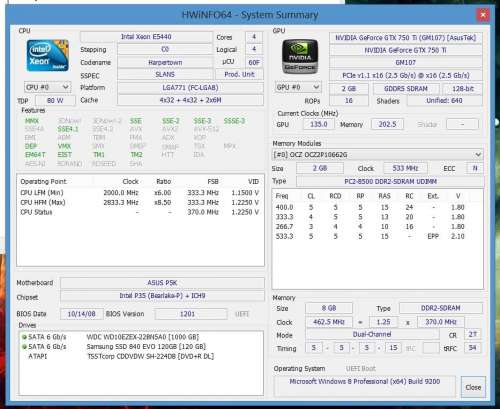500x409 pixels.
Task: Open the GPU #0 selector dropdown
Action: tap(298, 87)
